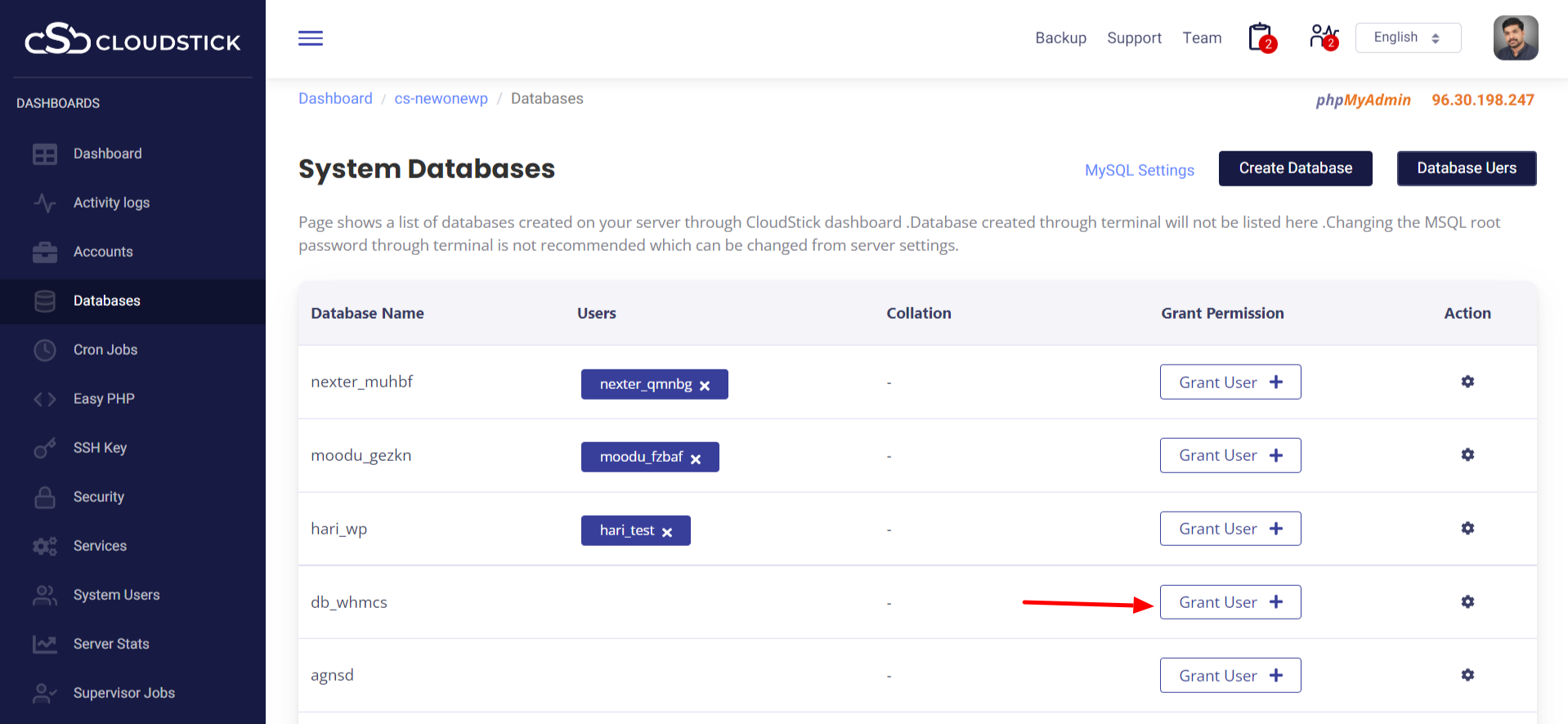
Task: Open the clipboard notifications icon
Action: (1261, 38)
